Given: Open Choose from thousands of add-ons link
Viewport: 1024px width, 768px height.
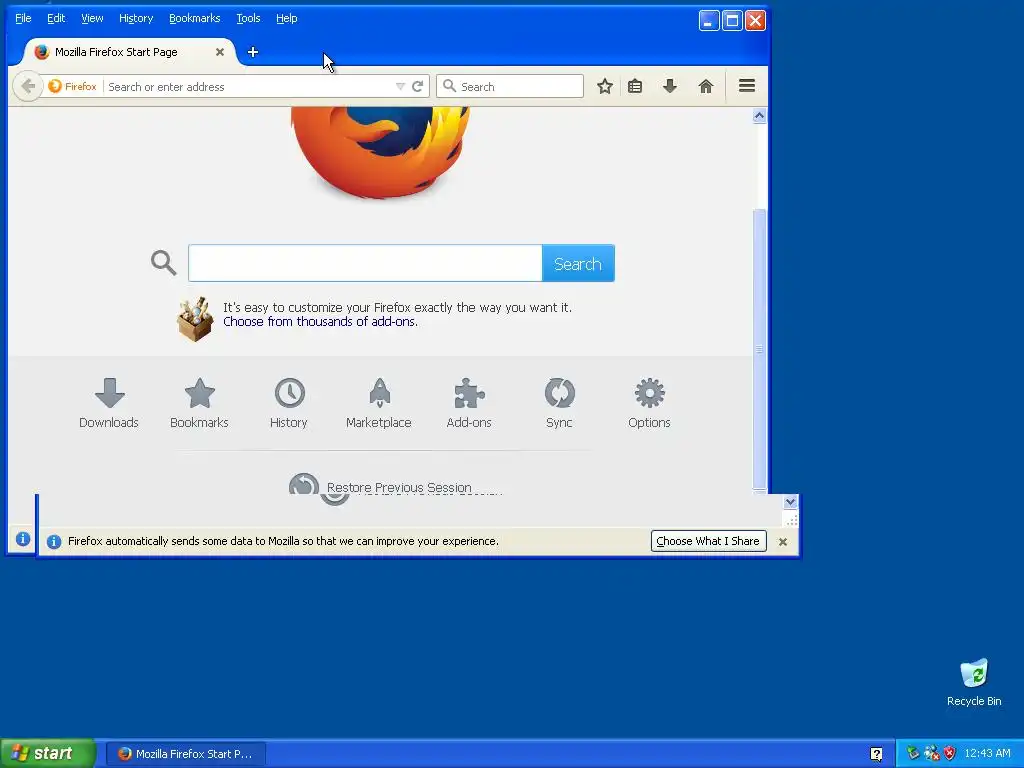Looking at the screenshot, I should [320, 321].
